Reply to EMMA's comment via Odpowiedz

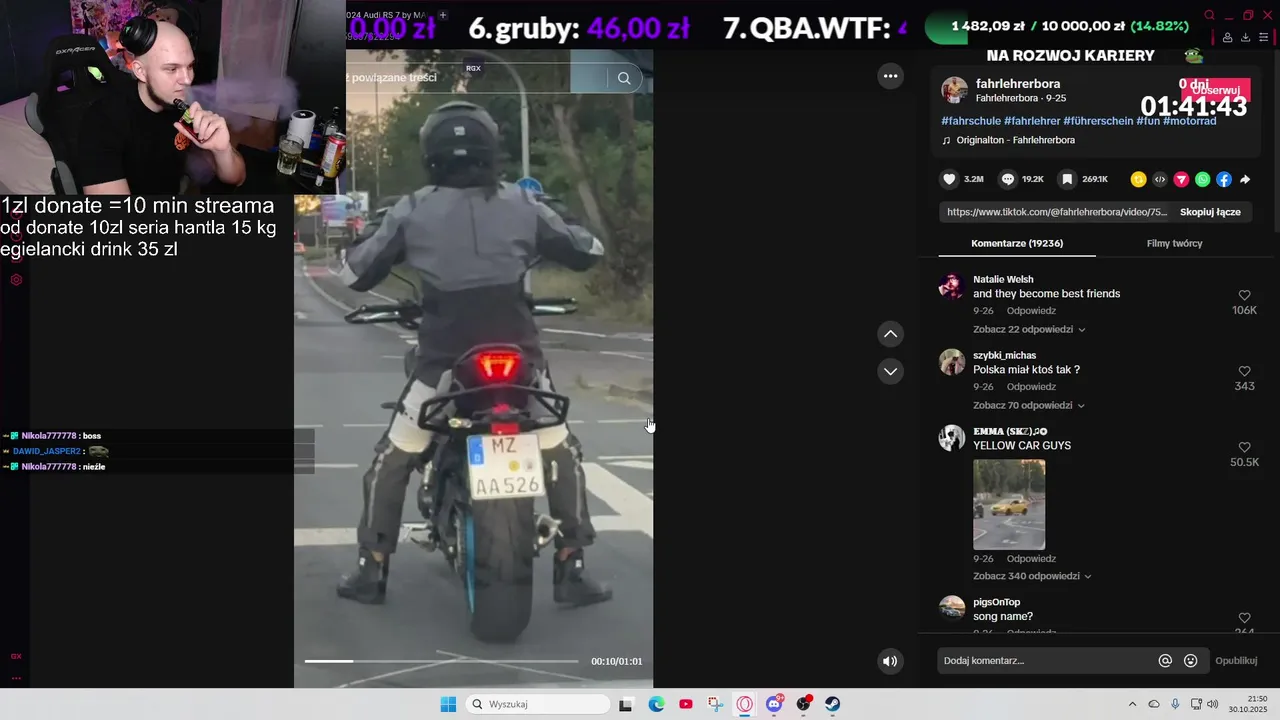1031,559
